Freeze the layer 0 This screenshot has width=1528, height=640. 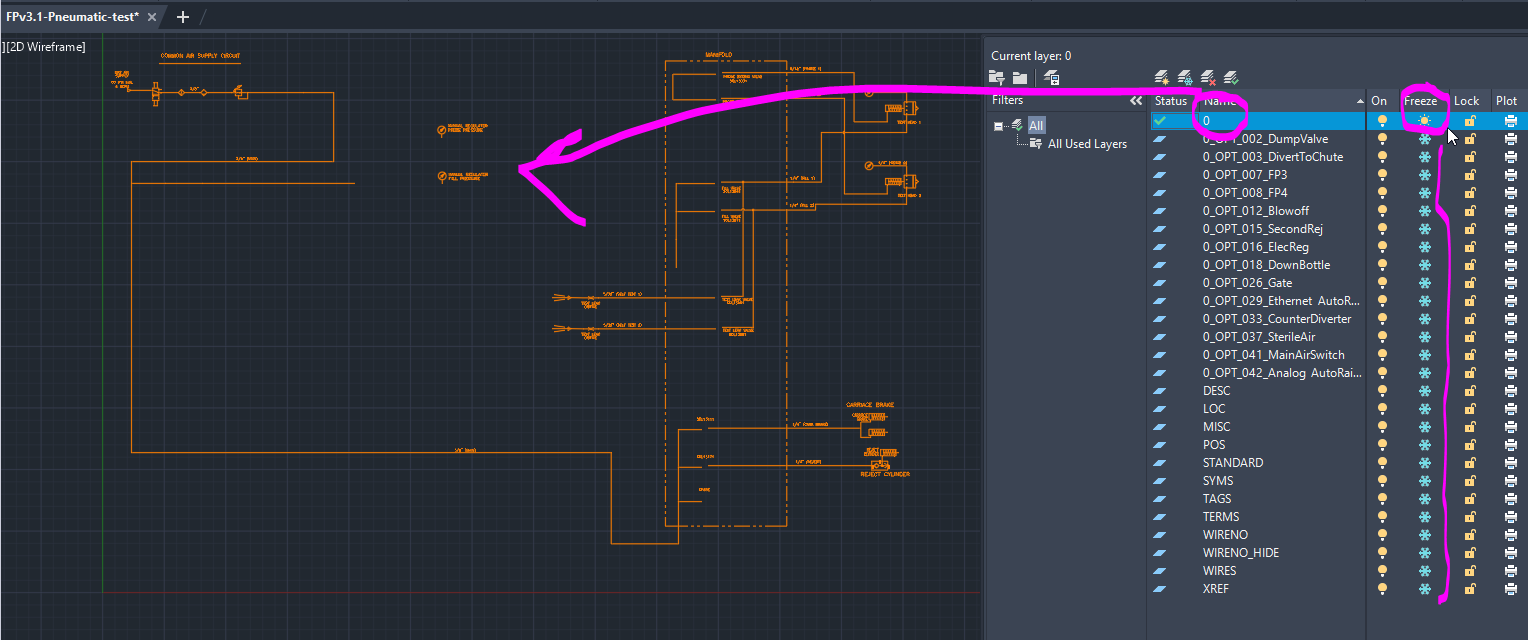click(1423, 119)
